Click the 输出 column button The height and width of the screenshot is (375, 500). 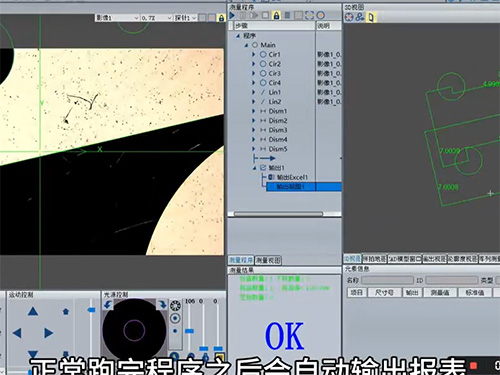pyautogui.click(x=412, y=292)
